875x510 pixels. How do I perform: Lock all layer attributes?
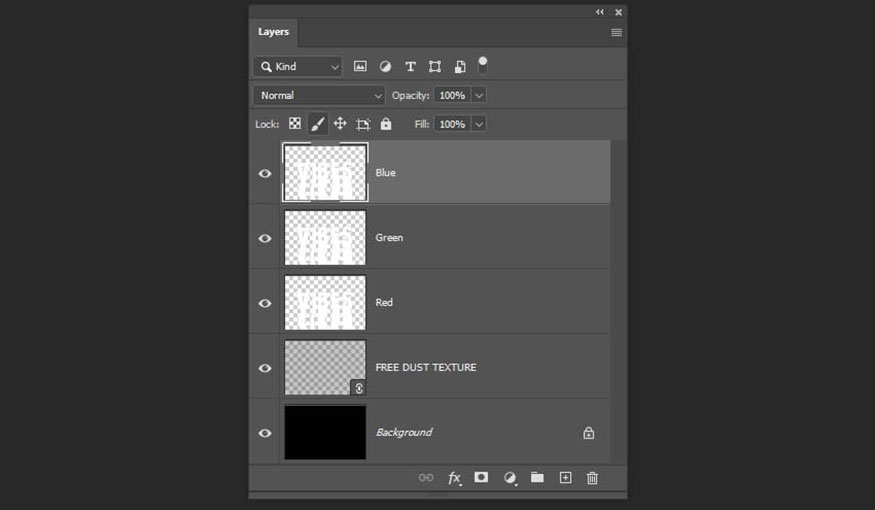point(386,123)
